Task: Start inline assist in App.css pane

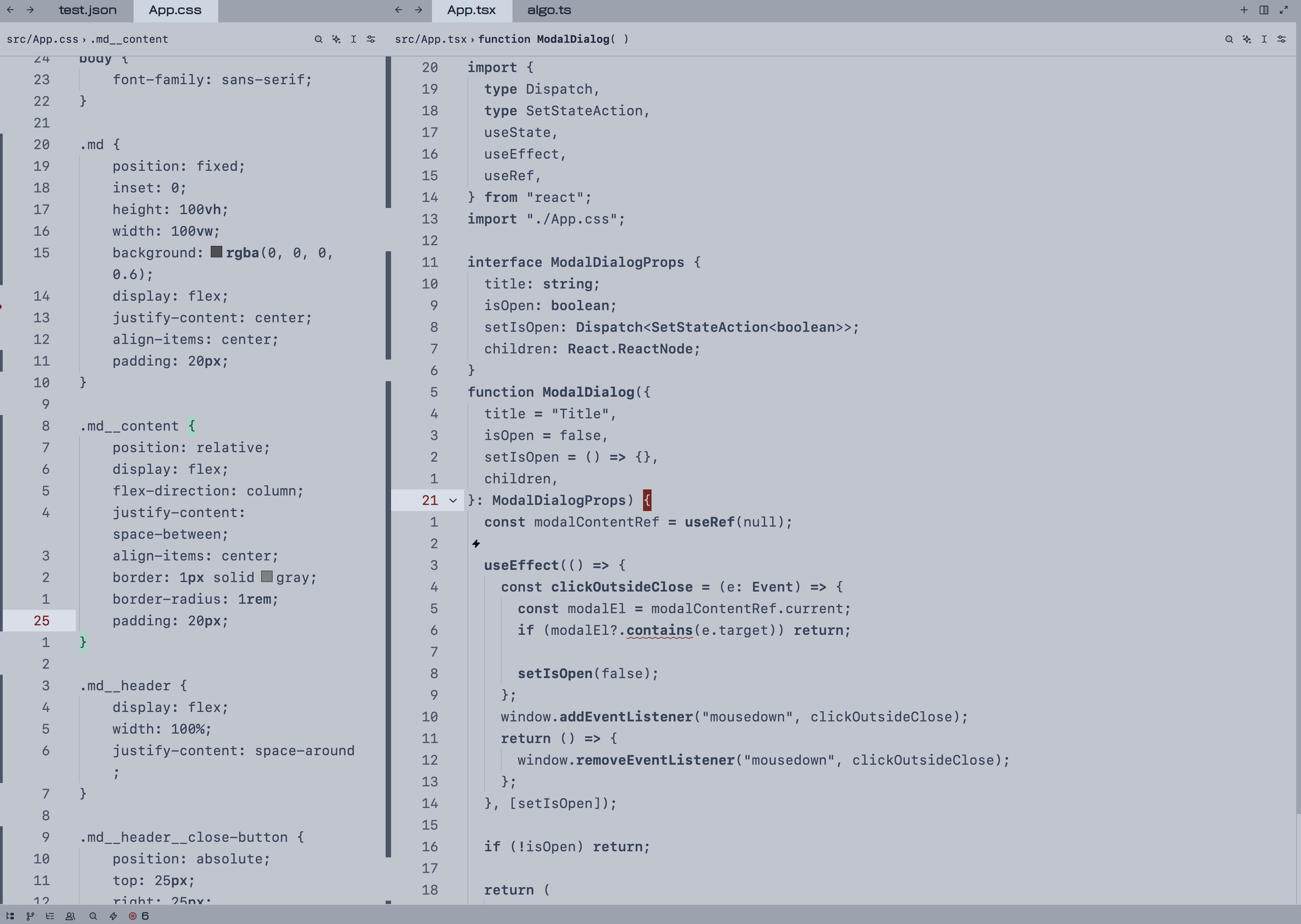Action: 336,39
